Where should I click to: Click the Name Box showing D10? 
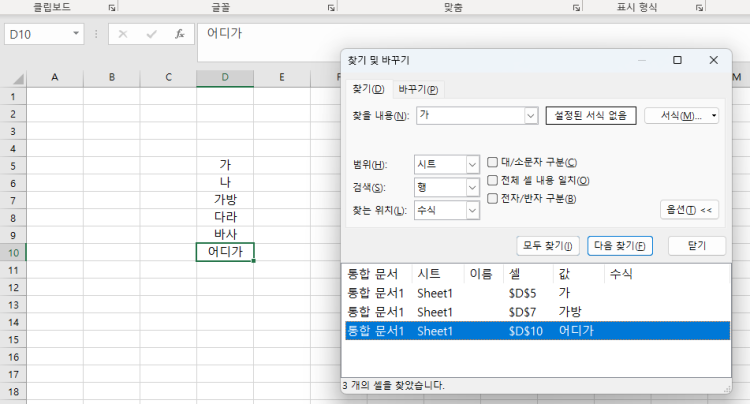[38, 34]
